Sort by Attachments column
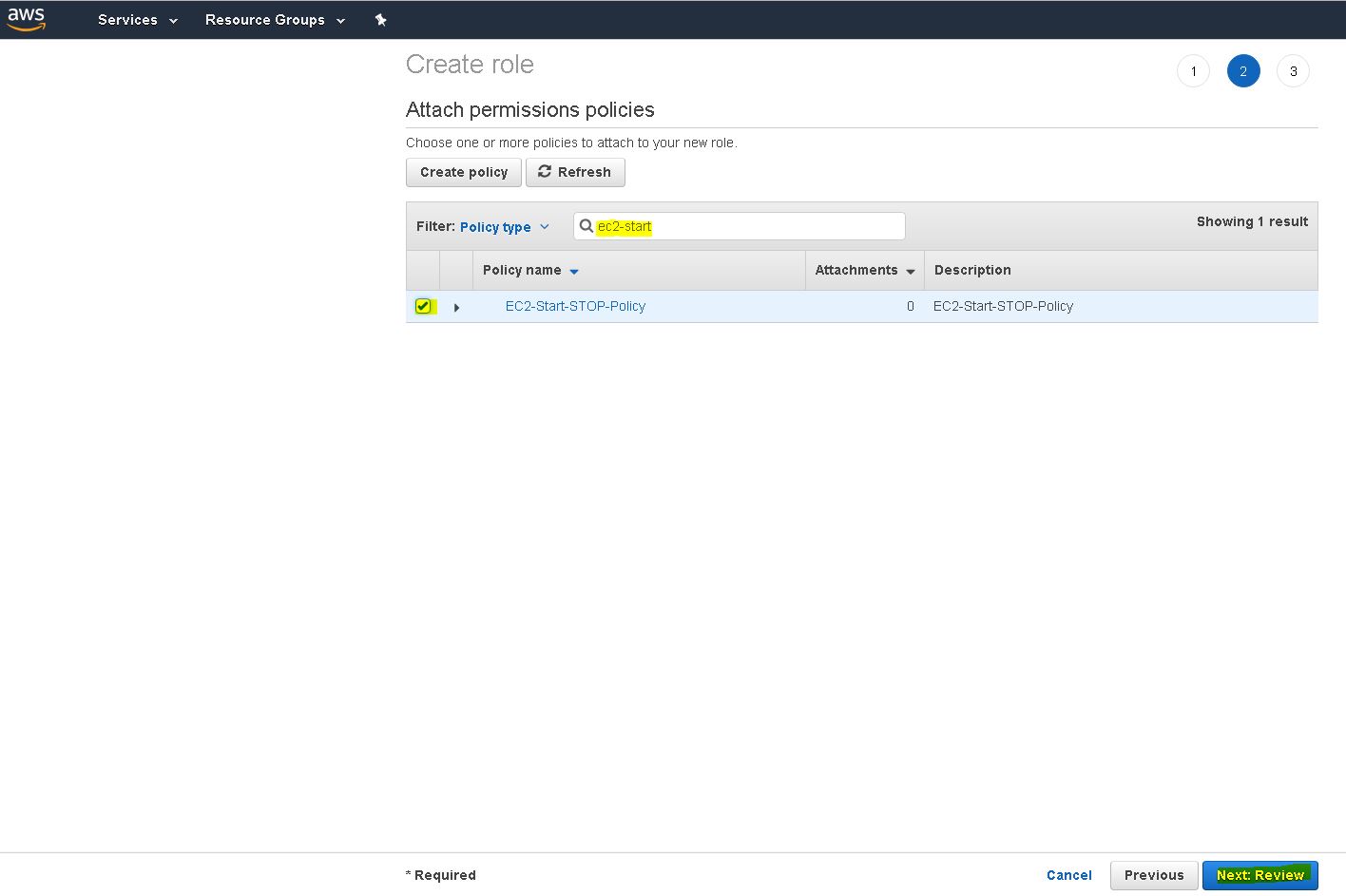This screenshot has height=896, width=1346. coord(864,271)
